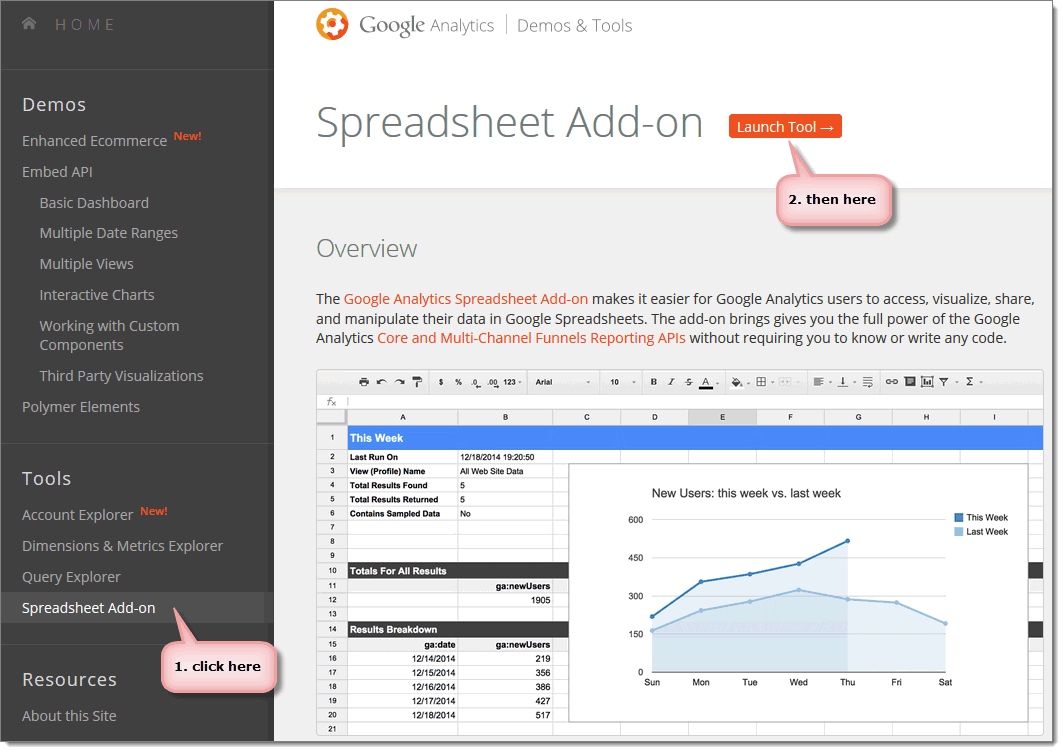Click the Vertical align icon
1063x752 pixels.
[843, 382]
